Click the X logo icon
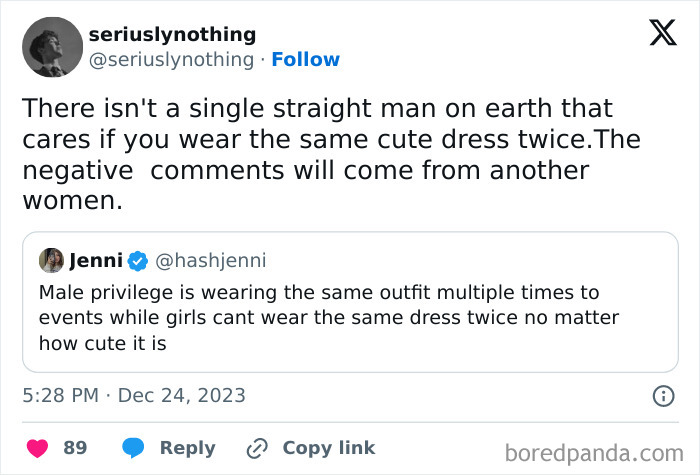Screen dimensions: 700x475 (x=656, y=35)
